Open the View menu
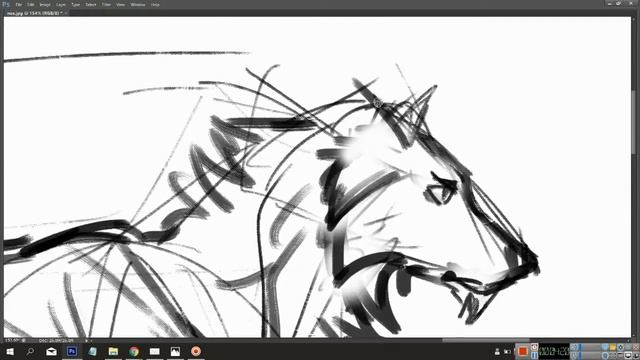640x360 pixels. click(120, 4)
